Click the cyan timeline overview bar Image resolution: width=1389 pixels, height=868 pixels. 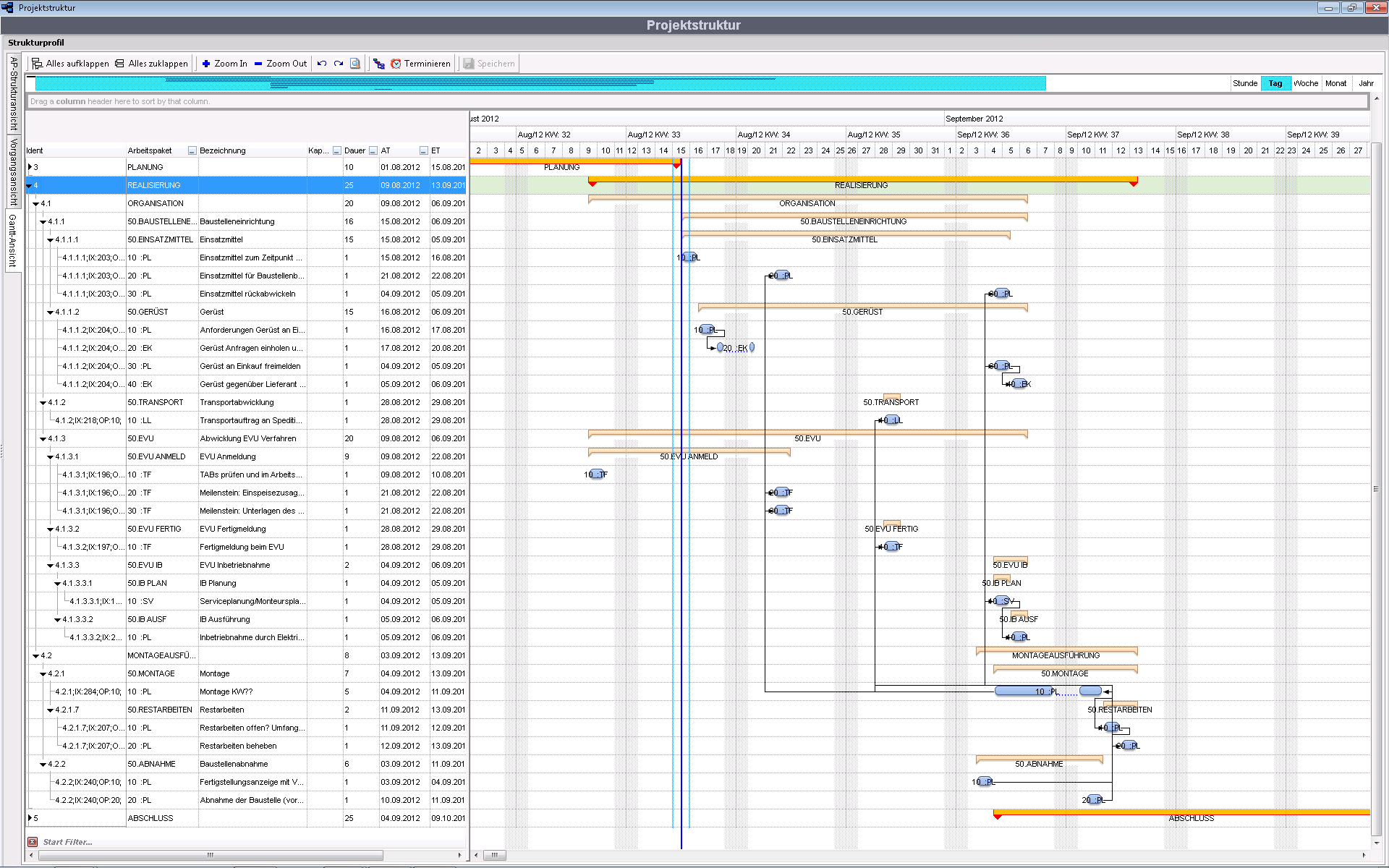tap(535, 84)
